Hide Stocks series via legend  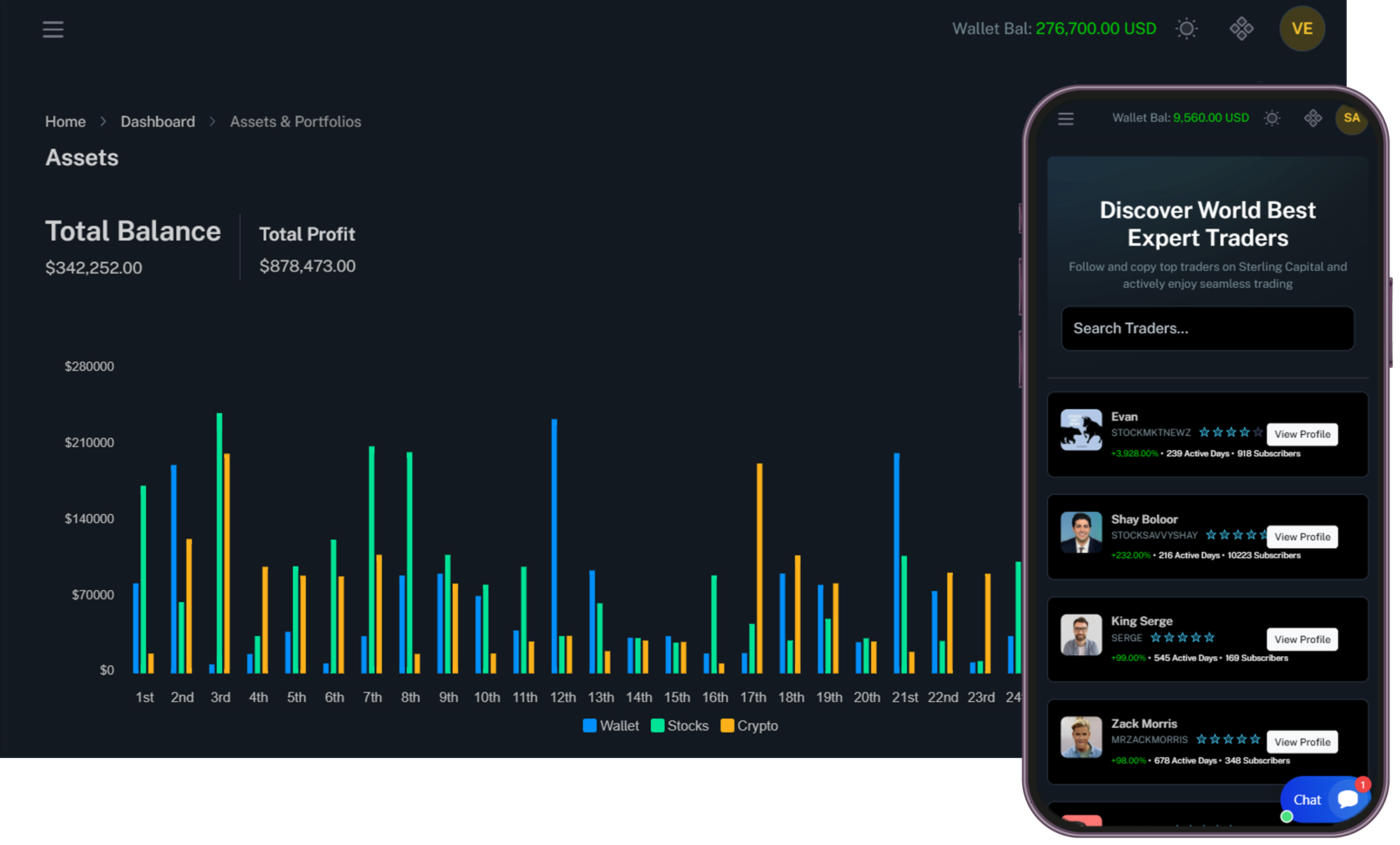[x=680, y=726]
